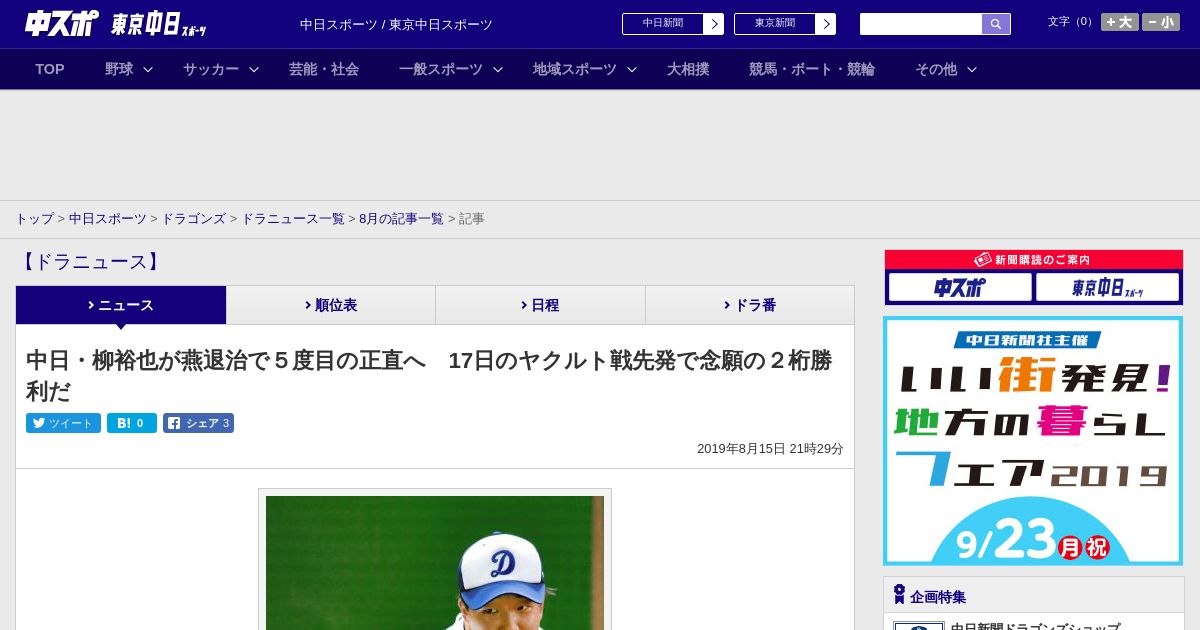
Task: Open the 野球 navigation menu item
Action: click(119, 69)
